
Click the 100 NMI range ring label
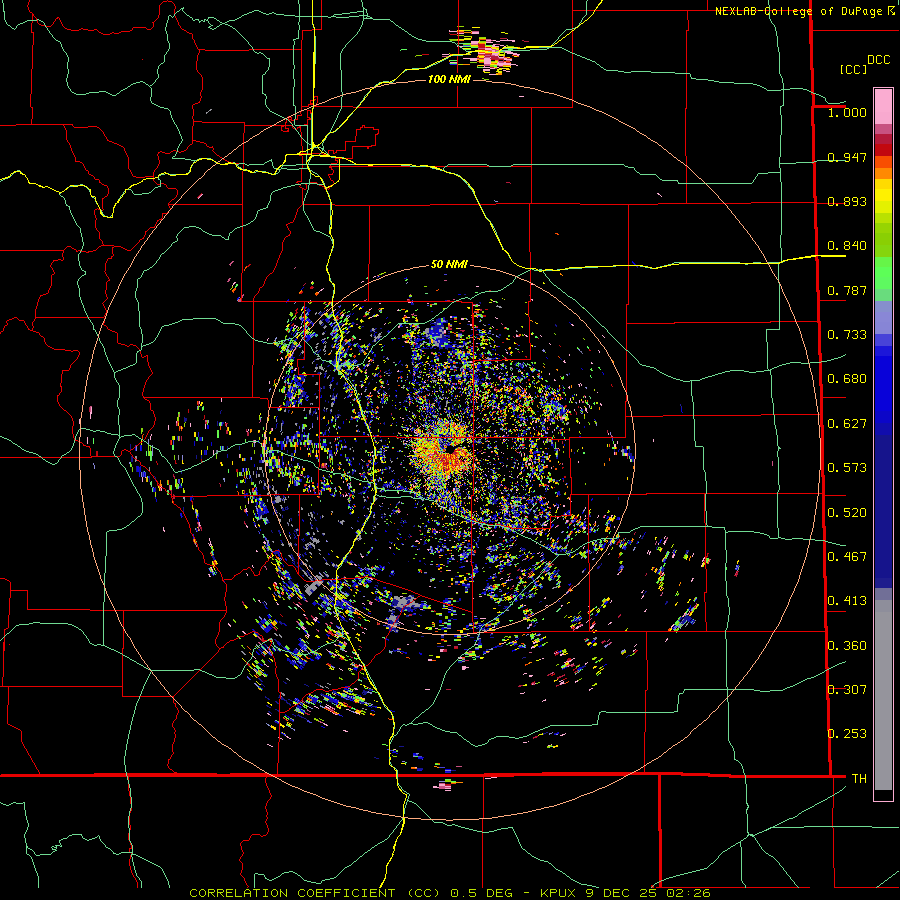[449, 79]
